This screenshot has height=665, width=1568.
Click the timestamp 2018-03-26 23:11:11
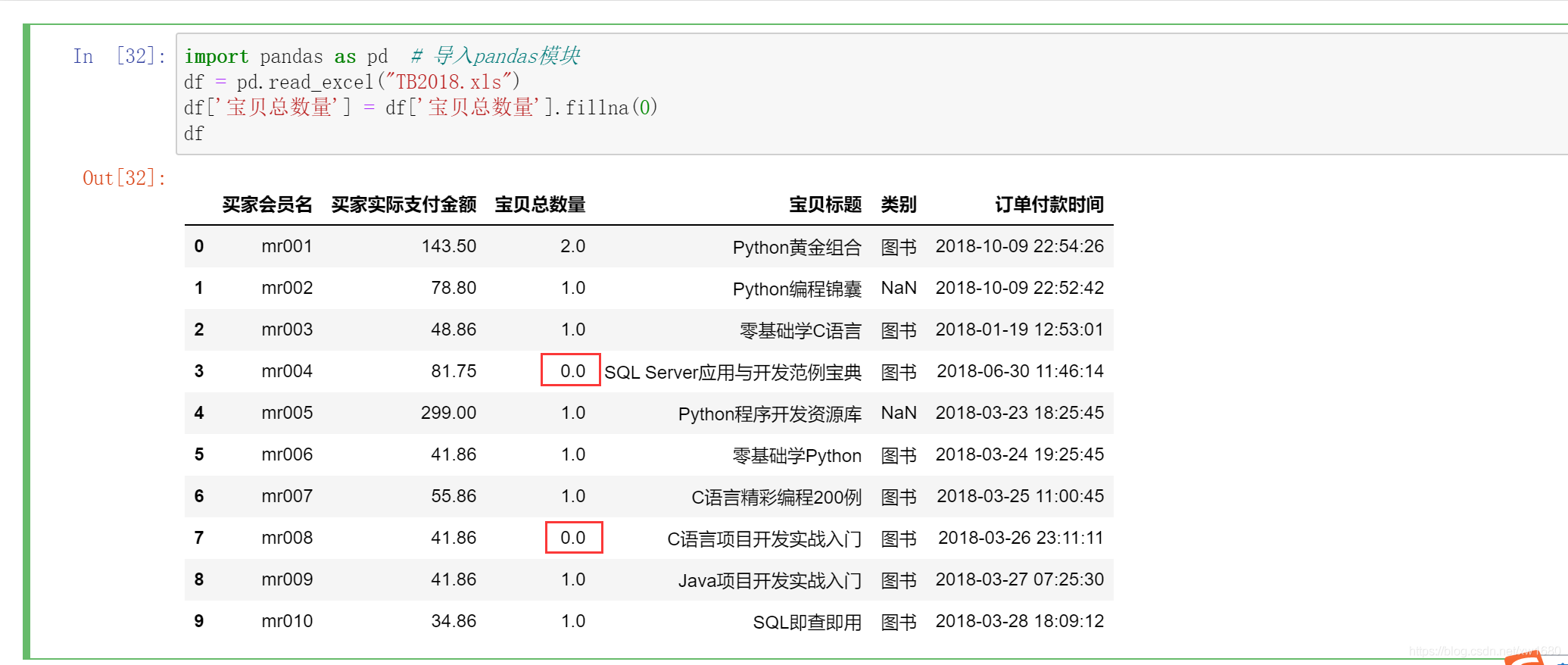point(1021,538)
